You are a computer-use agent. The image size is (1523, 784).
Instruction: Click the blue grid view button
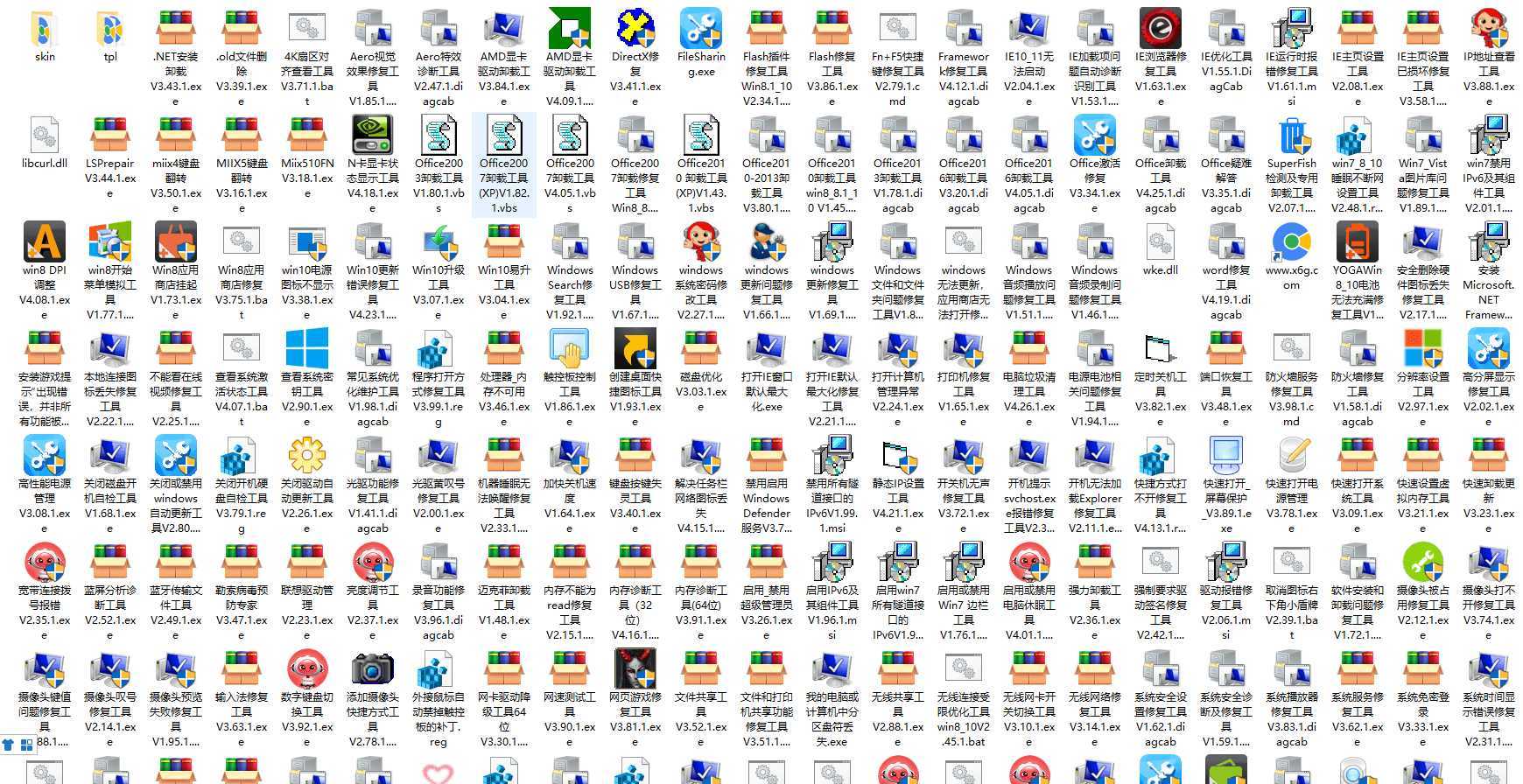(x=26, y=745)
